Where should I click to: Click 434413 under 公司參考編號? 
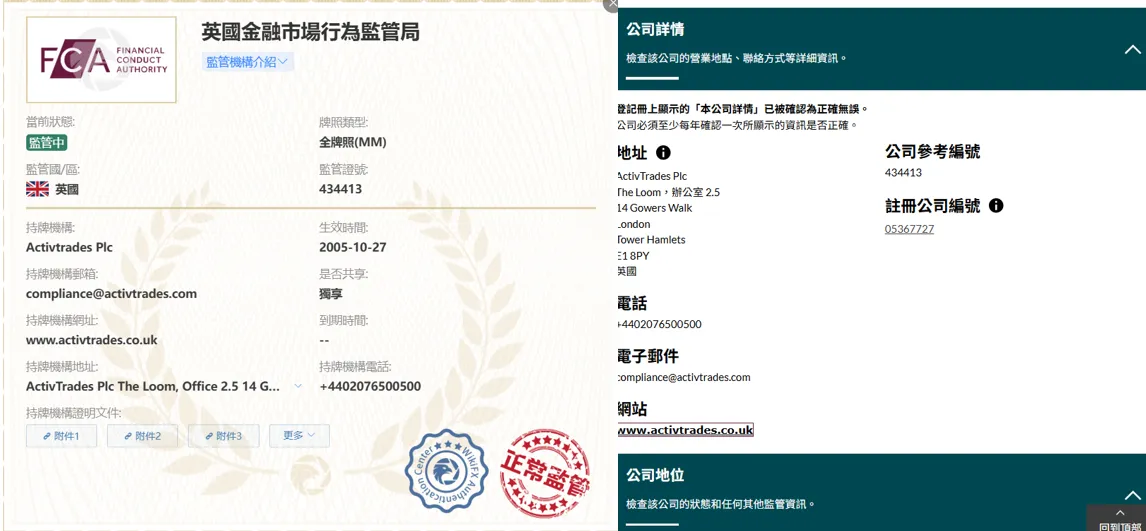tap(903, 173)
